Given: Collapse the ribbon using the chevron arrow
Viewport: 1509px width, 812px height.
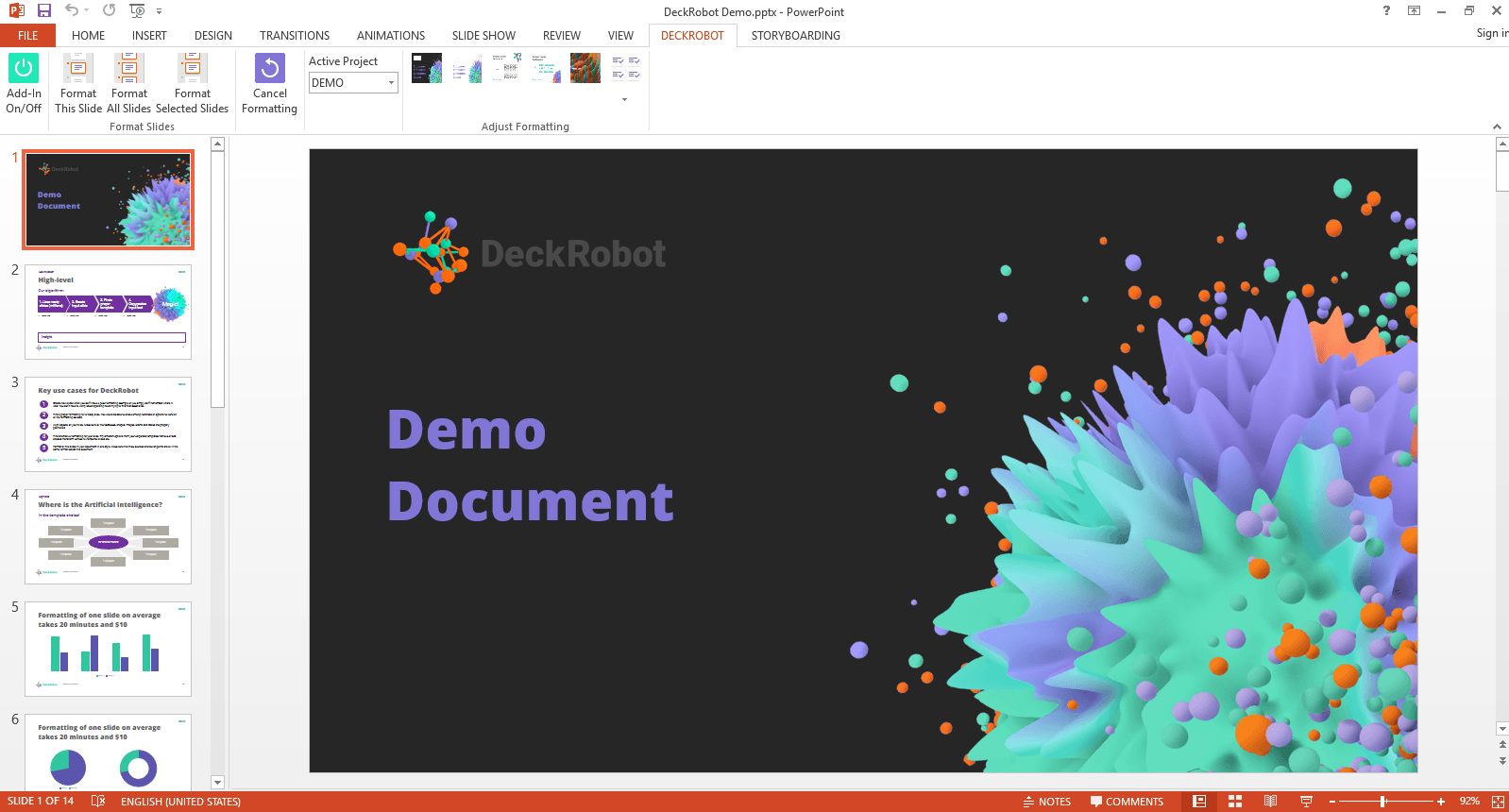Looking at the screenshot, I should (x=1497, y=127).
